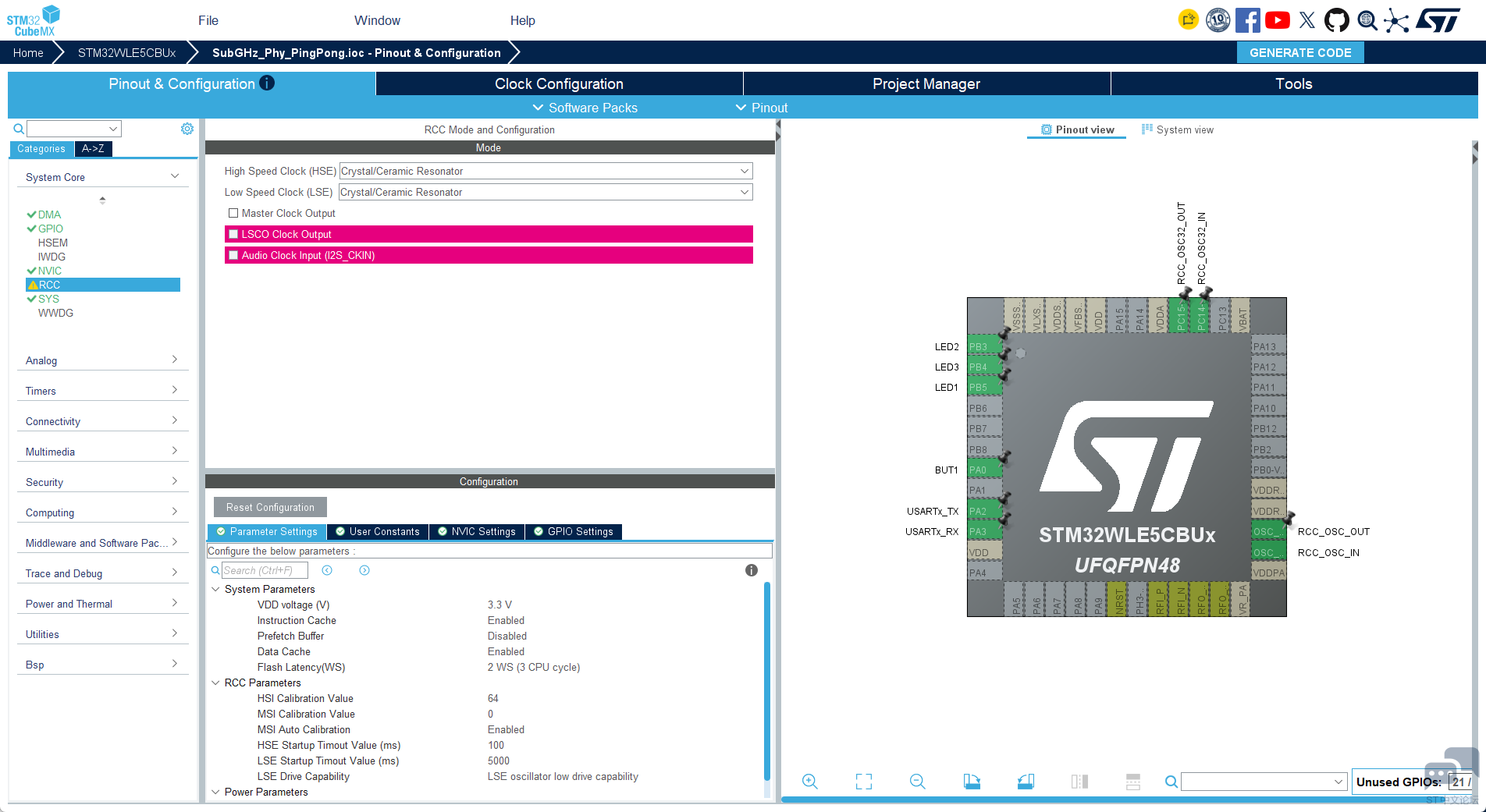Open the Help menu

click(523, 20)
